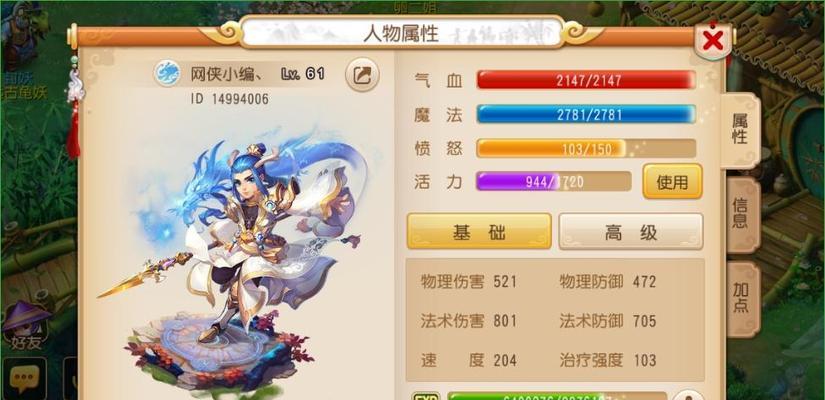
Task: Open the 好友 friends icon
Action: (x=25, y=325)
